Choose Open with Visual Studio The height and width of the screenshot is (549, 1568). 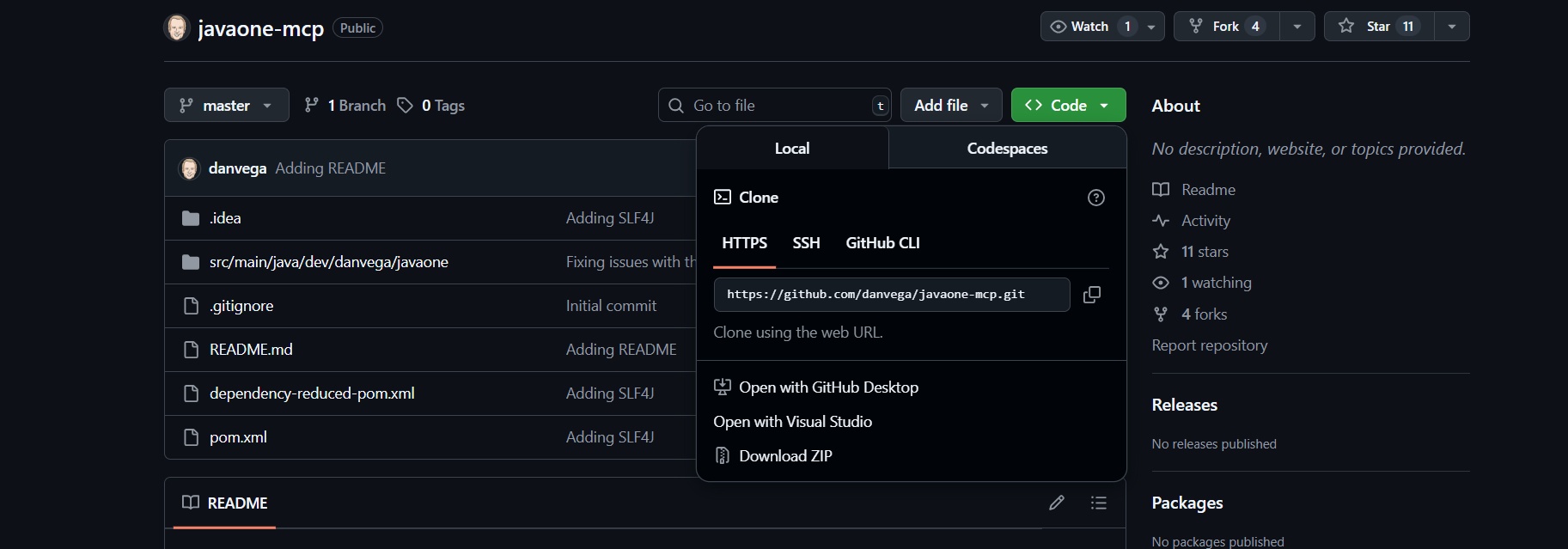(792, 422)
